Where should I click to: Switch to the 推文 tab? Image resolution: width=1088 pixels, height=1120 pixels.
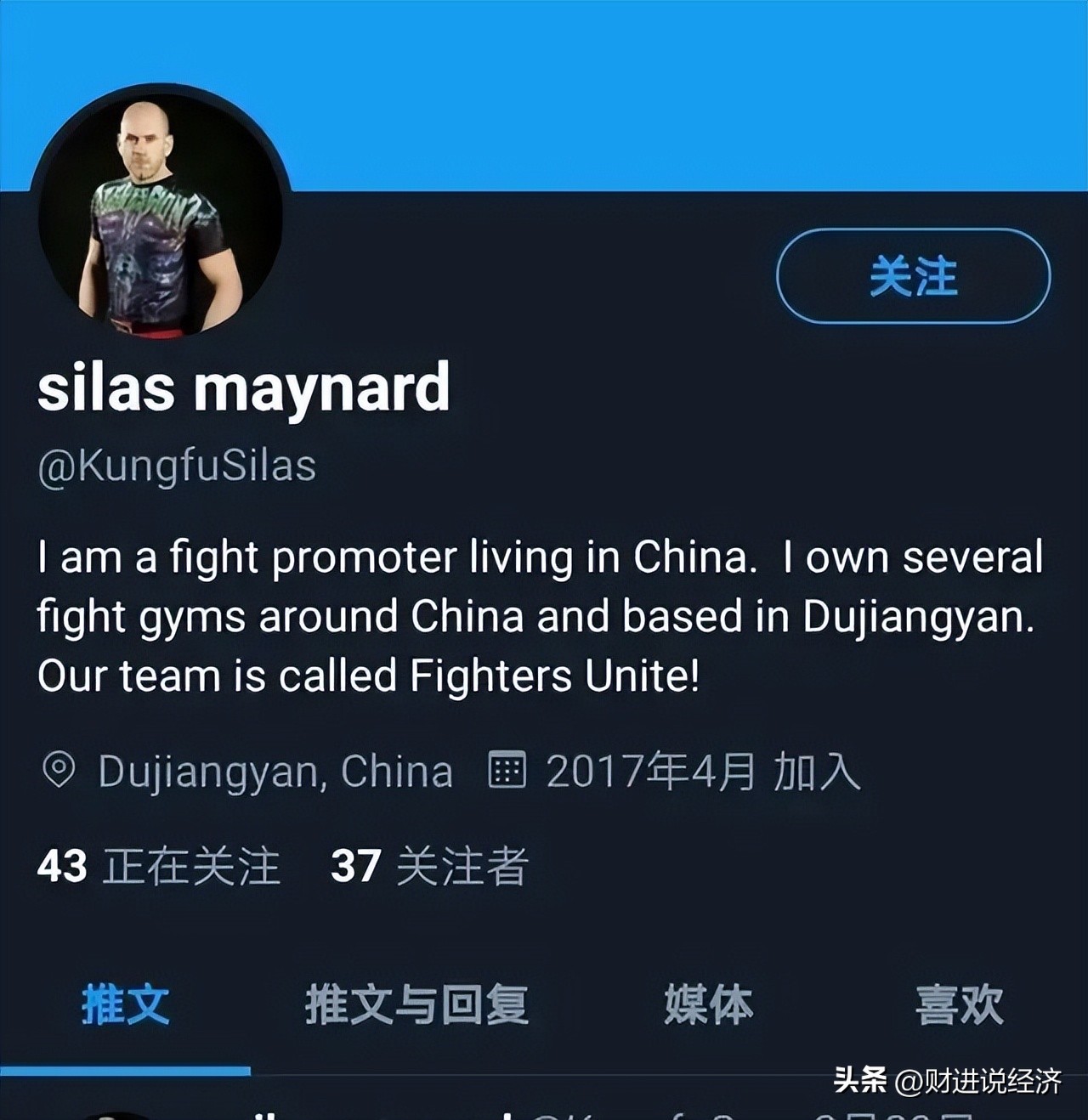click(x=126, y=1005)
